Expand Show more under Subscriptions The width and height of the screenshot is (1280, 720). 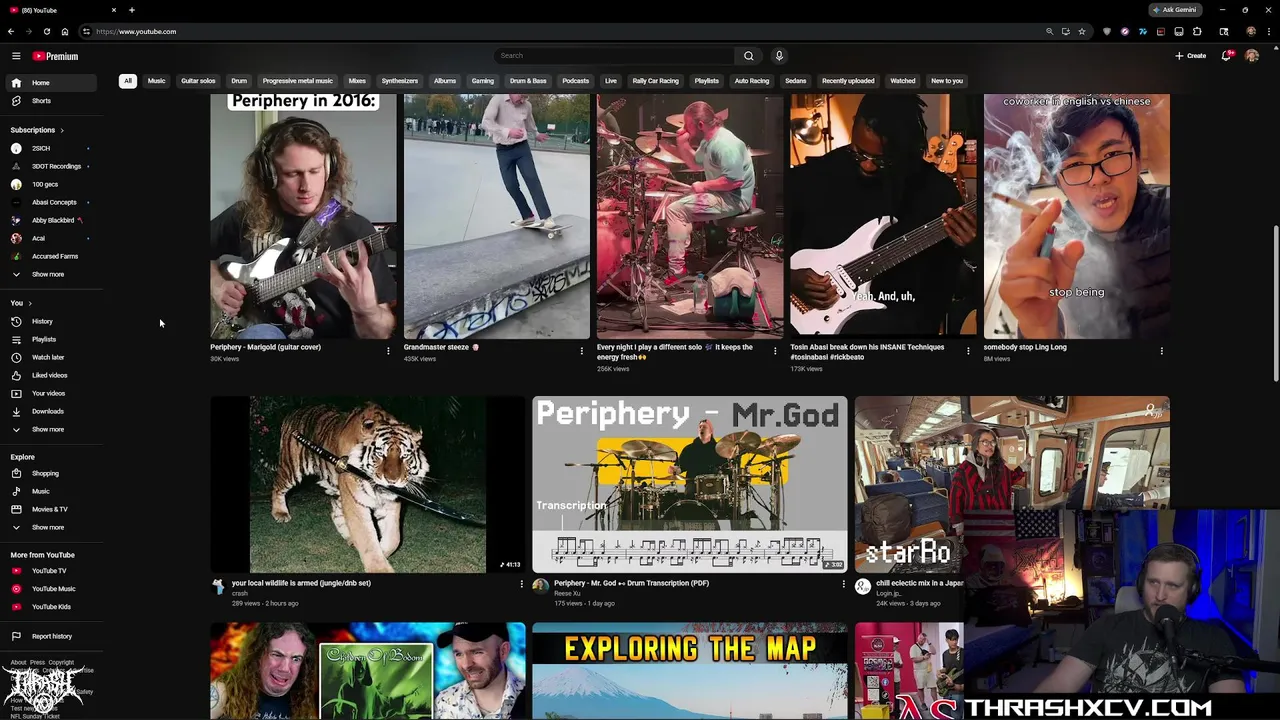[x=53, y=274]
